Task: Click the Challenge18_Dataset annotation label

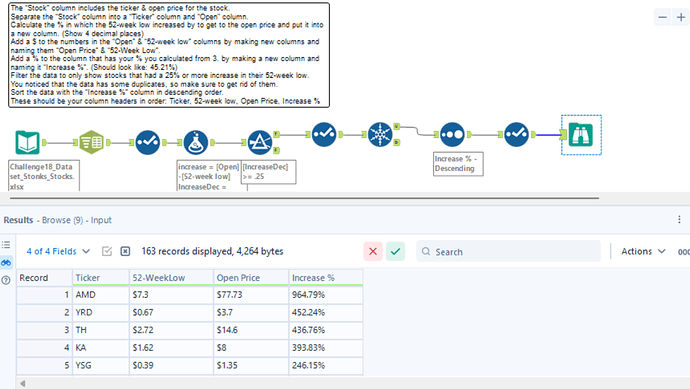Action: click(x=44, y=176)
